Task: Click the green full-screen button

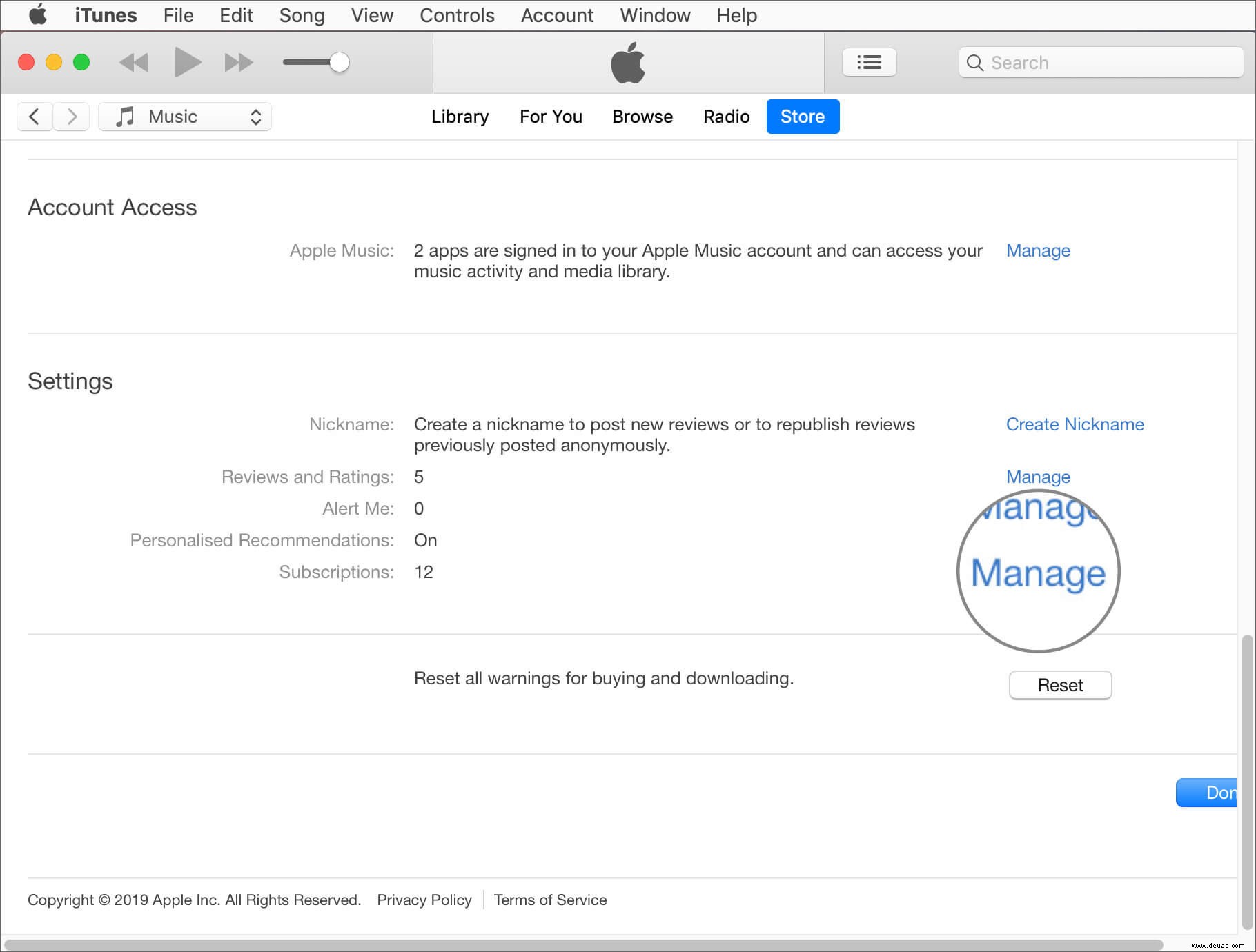Action: tap(81, 62)
